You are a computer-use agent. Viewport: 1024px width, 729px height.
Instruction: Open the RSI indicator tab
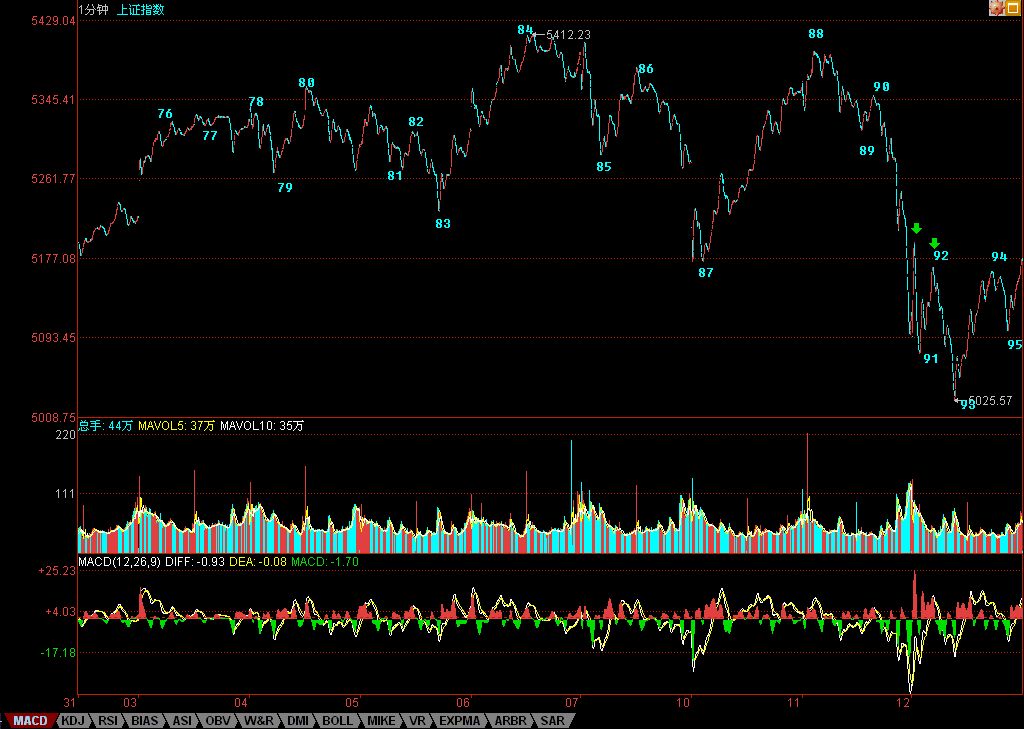pos(108,720)
